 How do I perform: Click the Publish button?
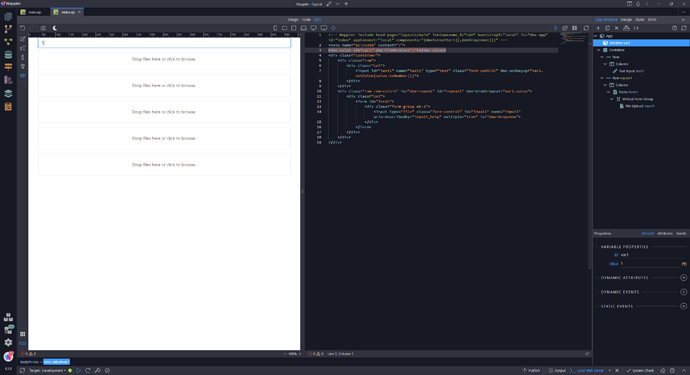click(x=531, y=371)
